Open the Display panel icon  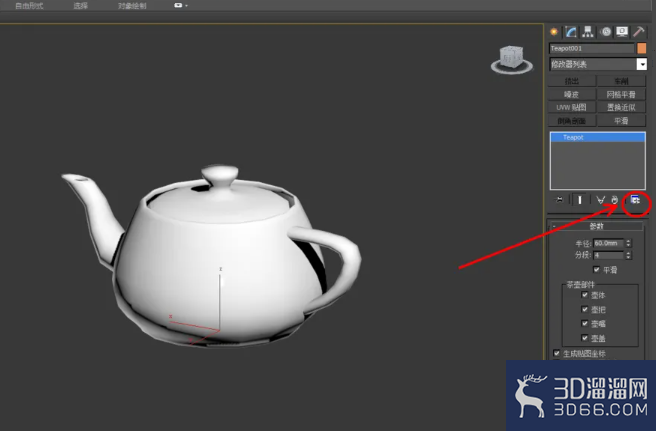point(622,32)
